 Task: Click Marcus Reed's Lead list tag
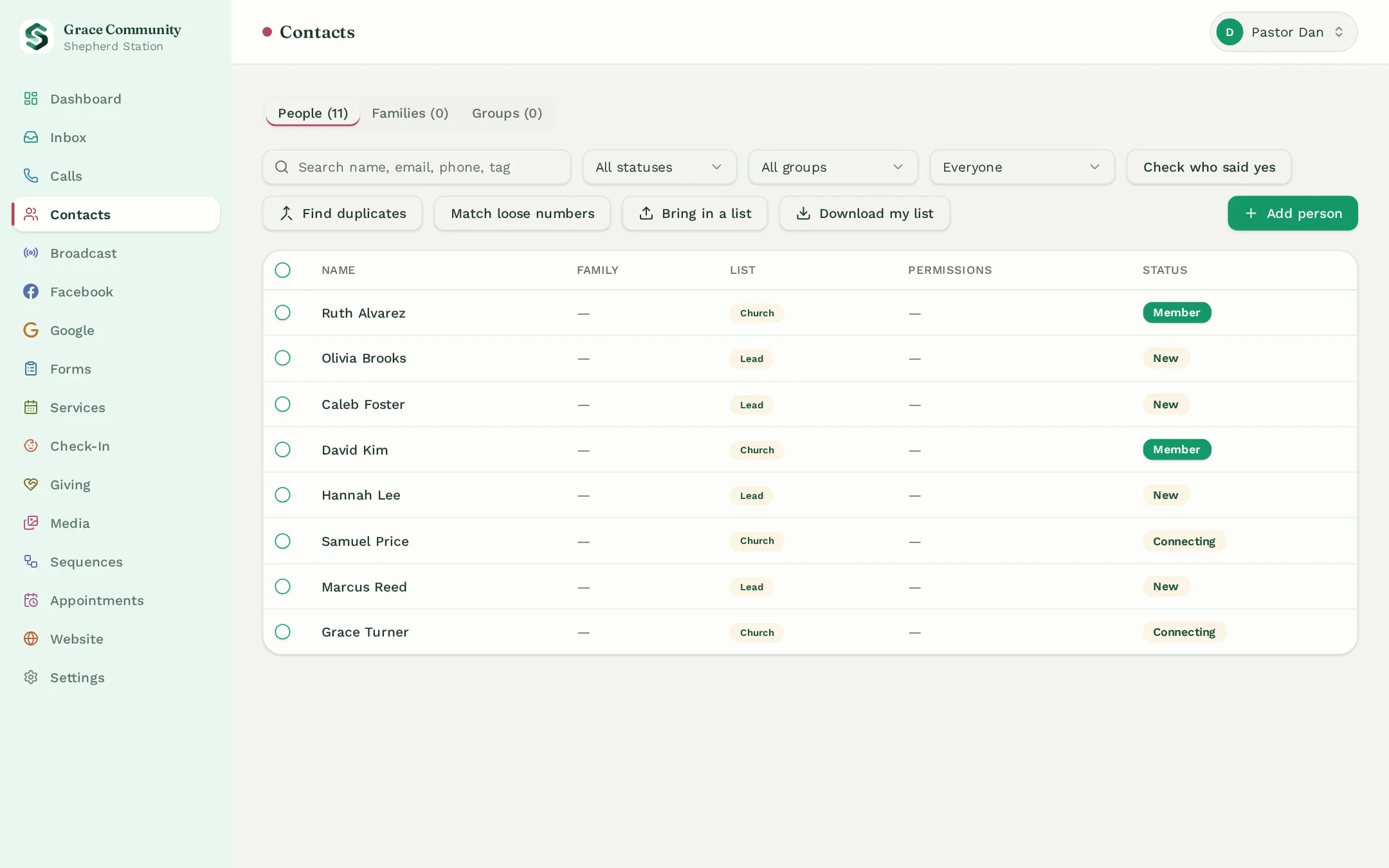tap(752, 587)
